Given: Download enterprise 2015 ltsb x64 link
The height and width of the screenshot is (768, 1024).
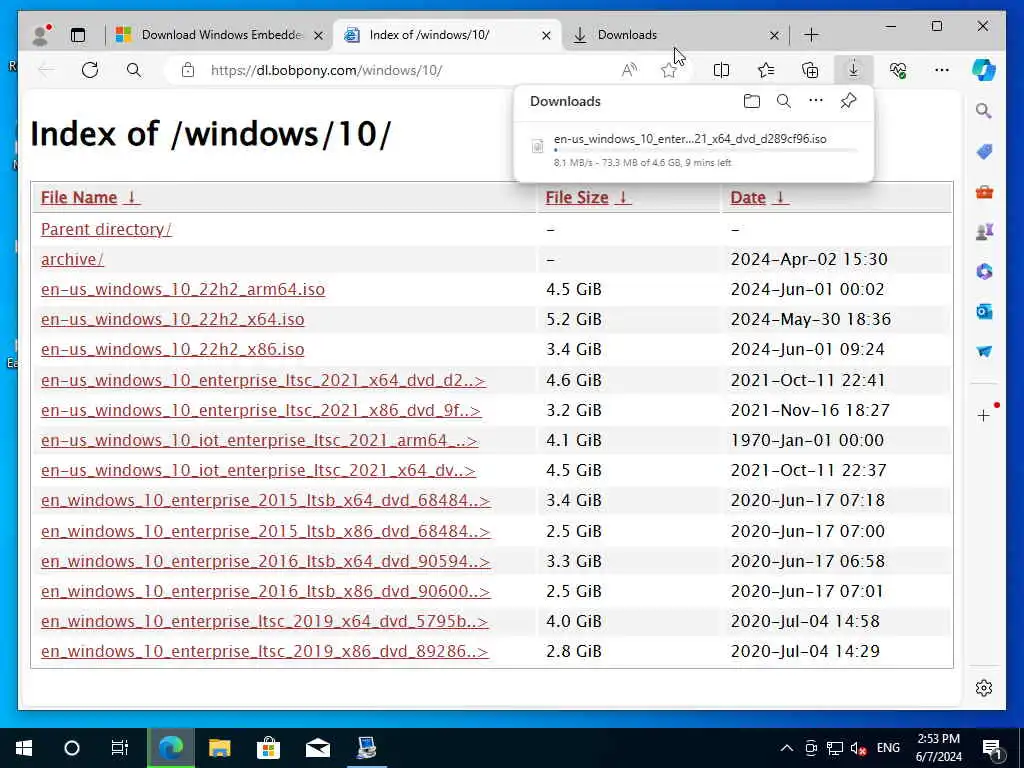Looking at the screenshot, I should coord(265,500).
